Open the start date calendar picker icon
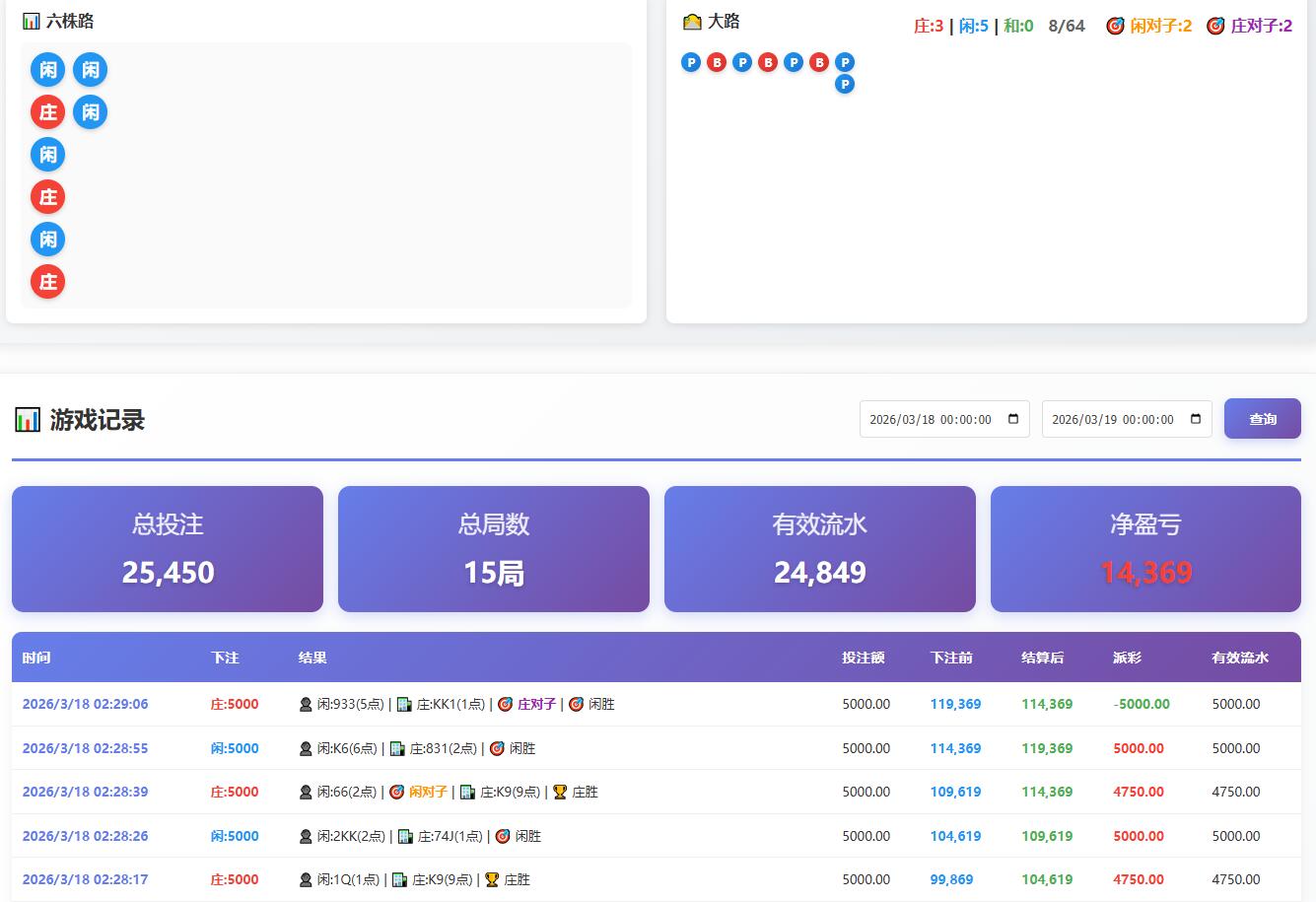The image size is (1316, 902). click(x=1013, y=419)
